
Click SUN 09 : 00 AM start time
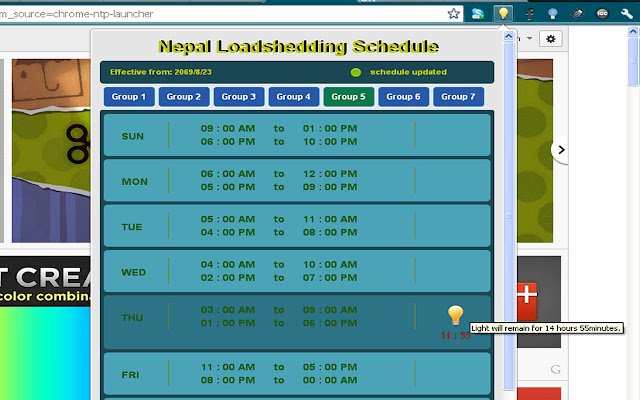228,128
